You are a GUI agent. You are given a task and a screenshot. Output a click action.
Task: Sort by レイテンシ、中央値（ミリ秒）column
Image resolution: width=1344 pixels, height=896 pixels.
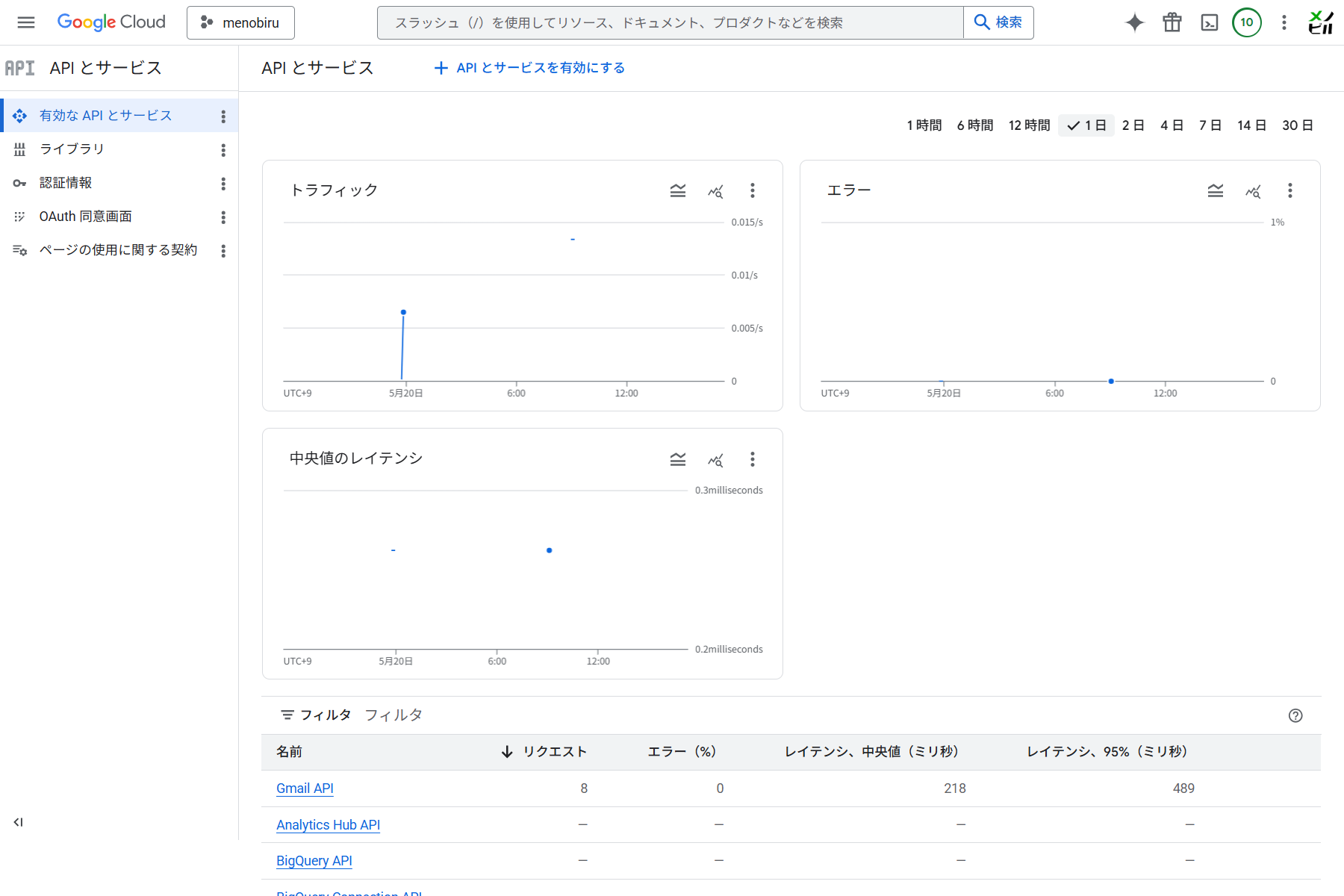[x=872, y=752]
